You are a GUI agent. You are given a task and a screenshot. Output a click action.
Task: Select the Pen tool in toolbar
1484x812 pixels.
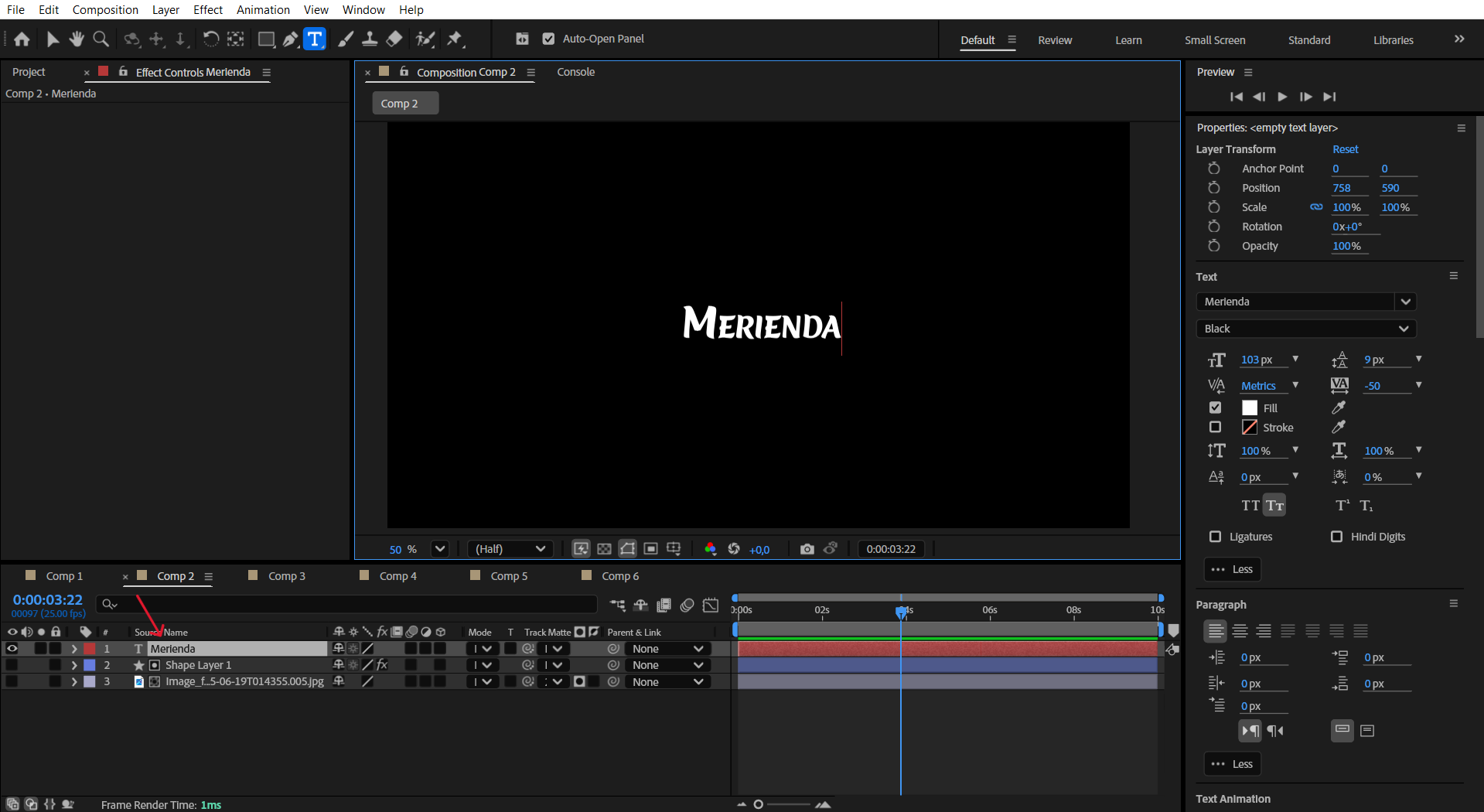290,39
